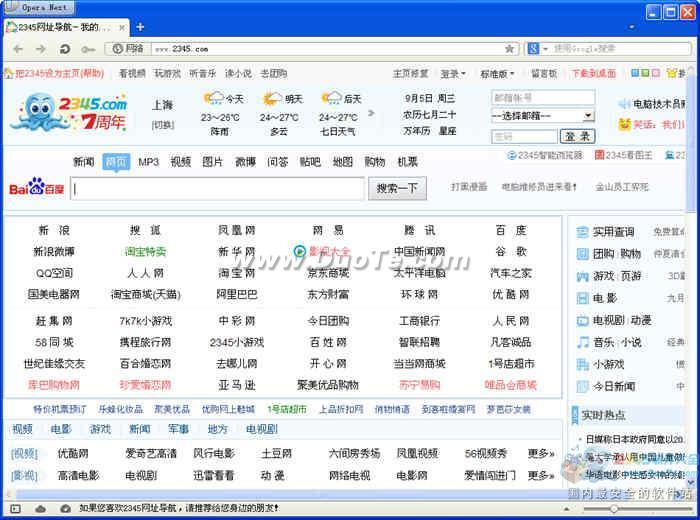Click the 登录 mailbox login button
The height and width of the screenshot is (520, 700).
(x=575, y=136)
